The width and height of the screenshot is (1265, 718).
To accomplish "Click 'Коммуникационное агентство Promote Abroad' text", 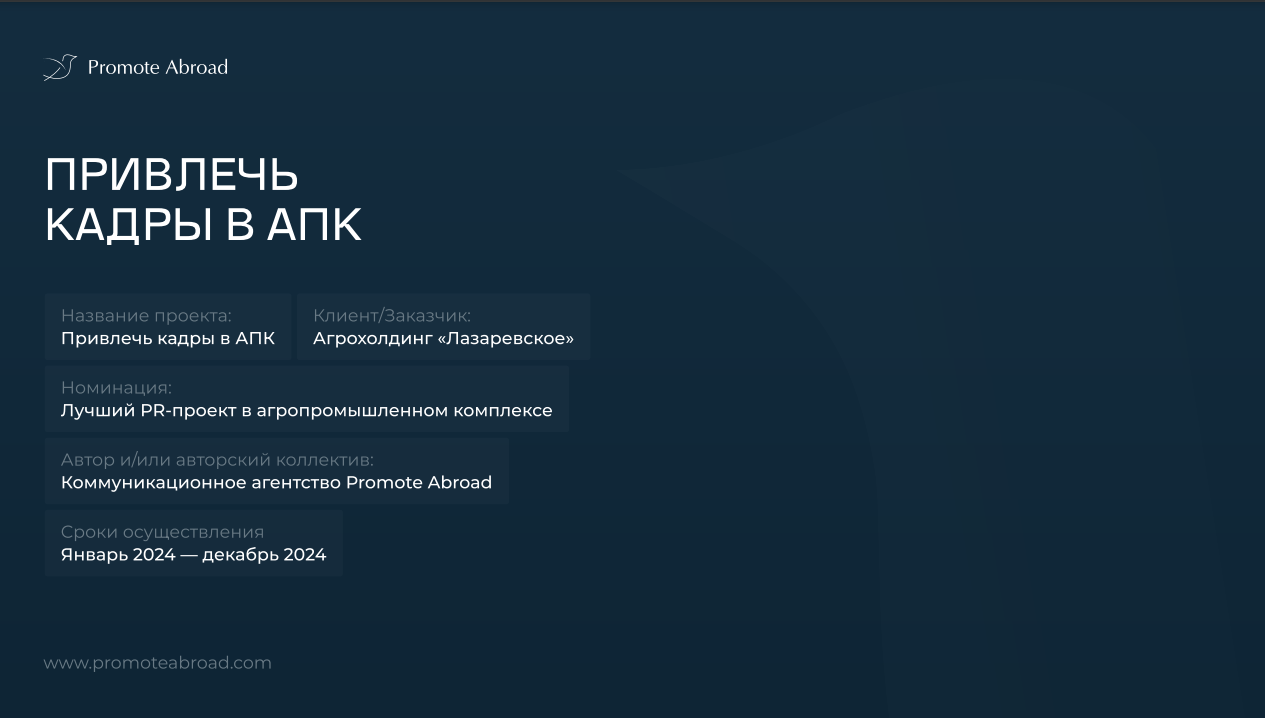I will click(x=276, y=482).
